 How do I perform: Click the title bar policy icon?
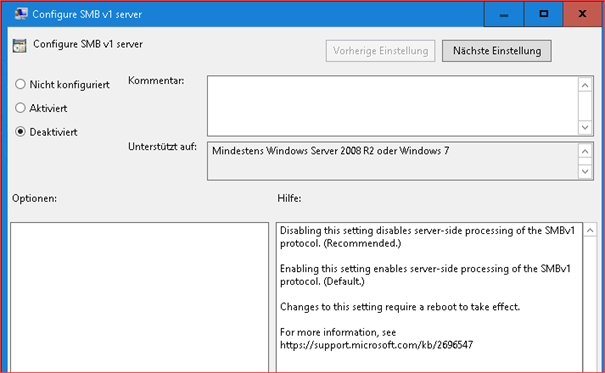[x=21, y=14]
